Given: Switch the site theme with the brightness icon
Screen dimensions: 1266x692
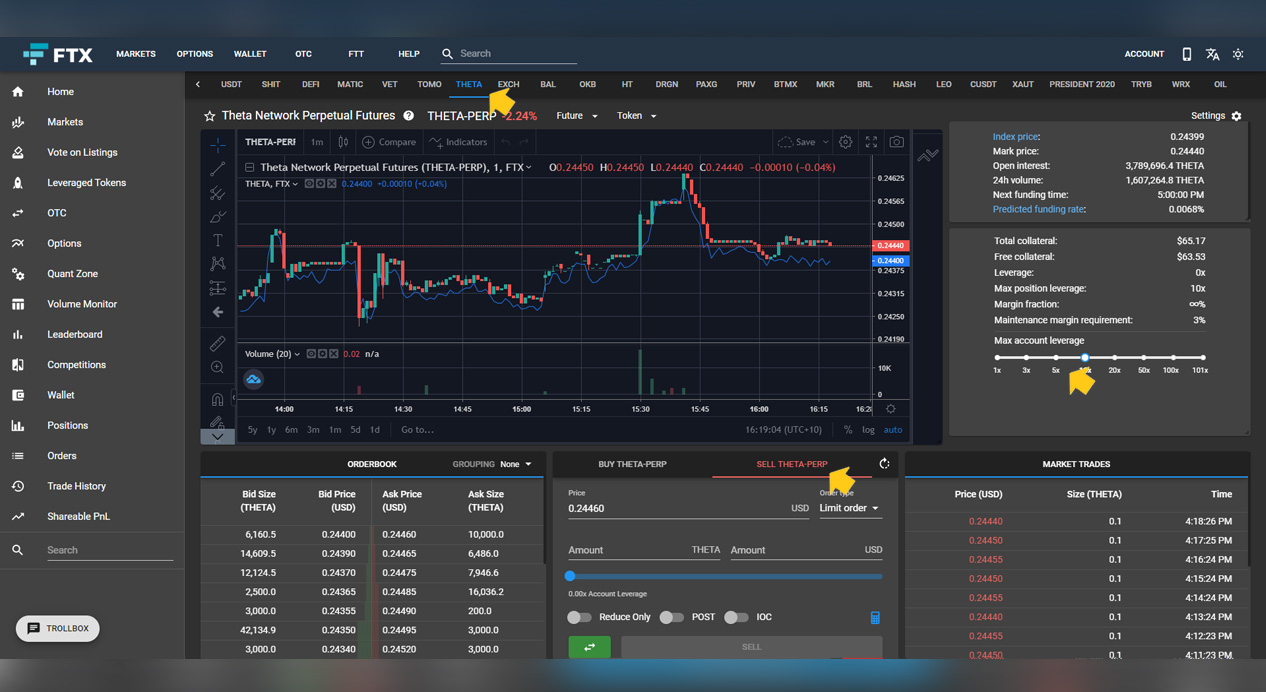Looking at the screenshot, I should (x=1238, y=54).
